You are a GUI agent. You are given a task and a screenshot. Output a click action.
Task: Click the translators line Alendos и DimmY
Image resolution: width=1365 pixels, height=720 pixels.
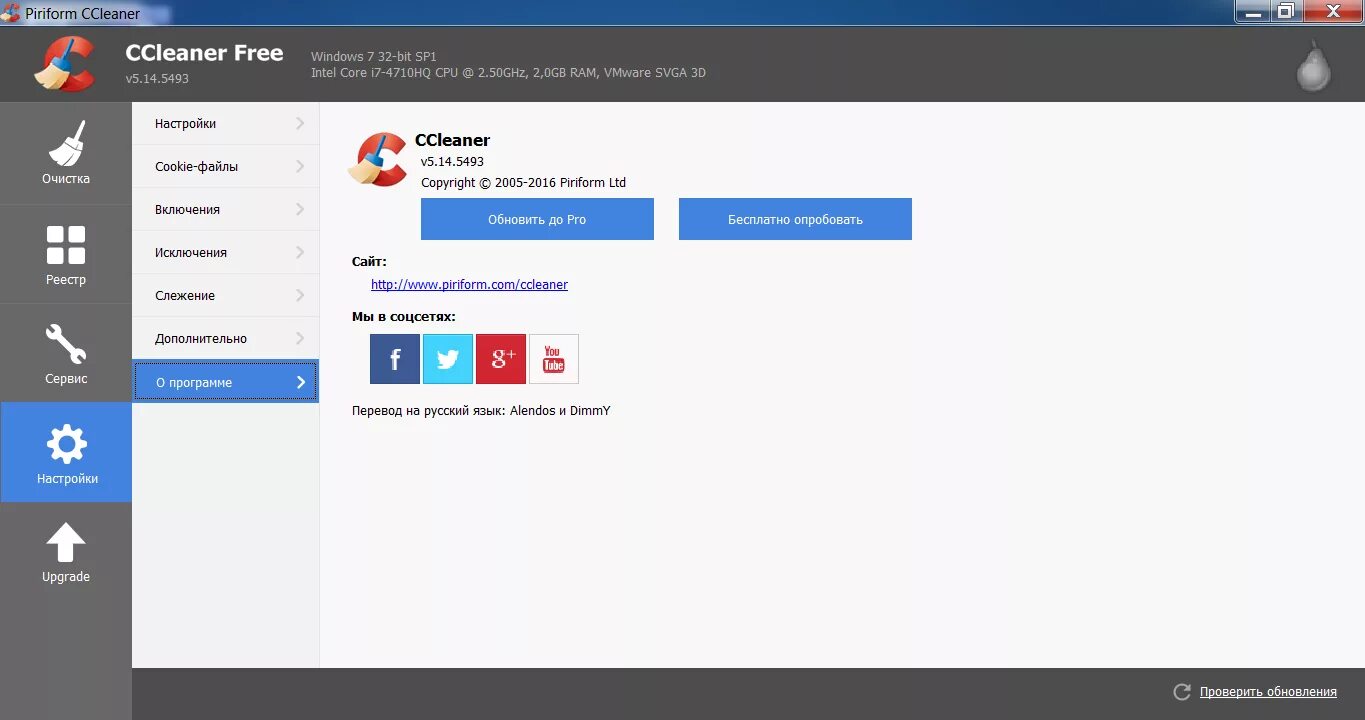tap(481, 411)
